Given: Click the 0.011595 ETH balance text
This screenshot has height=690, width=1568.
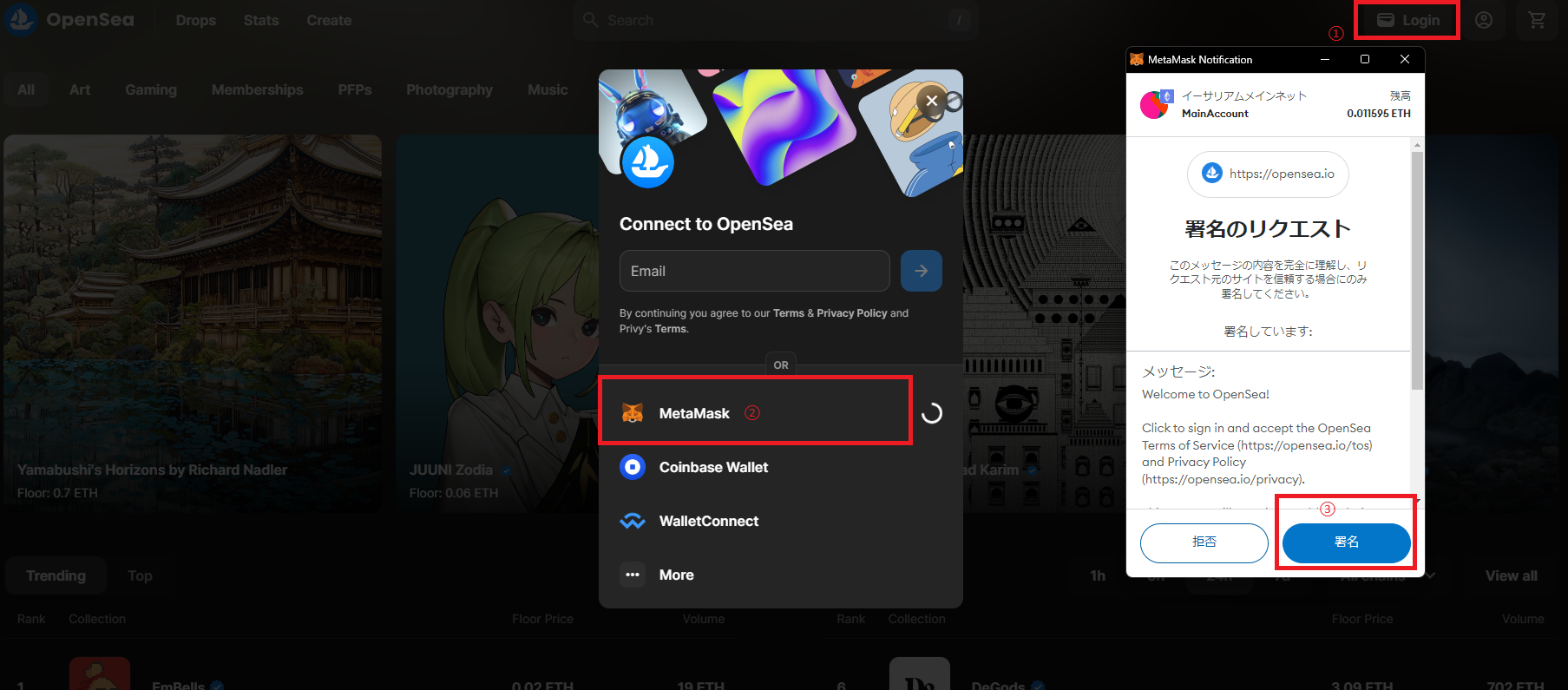Looking at the screenshot, I should (x=1379, y=113).
